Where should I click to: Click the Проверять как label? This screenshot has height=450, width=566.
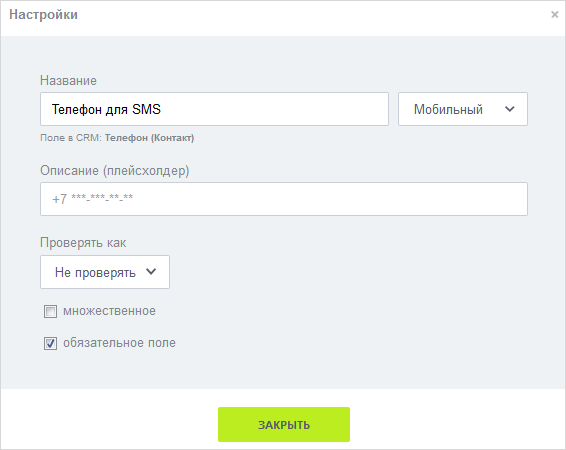point(83,243)
